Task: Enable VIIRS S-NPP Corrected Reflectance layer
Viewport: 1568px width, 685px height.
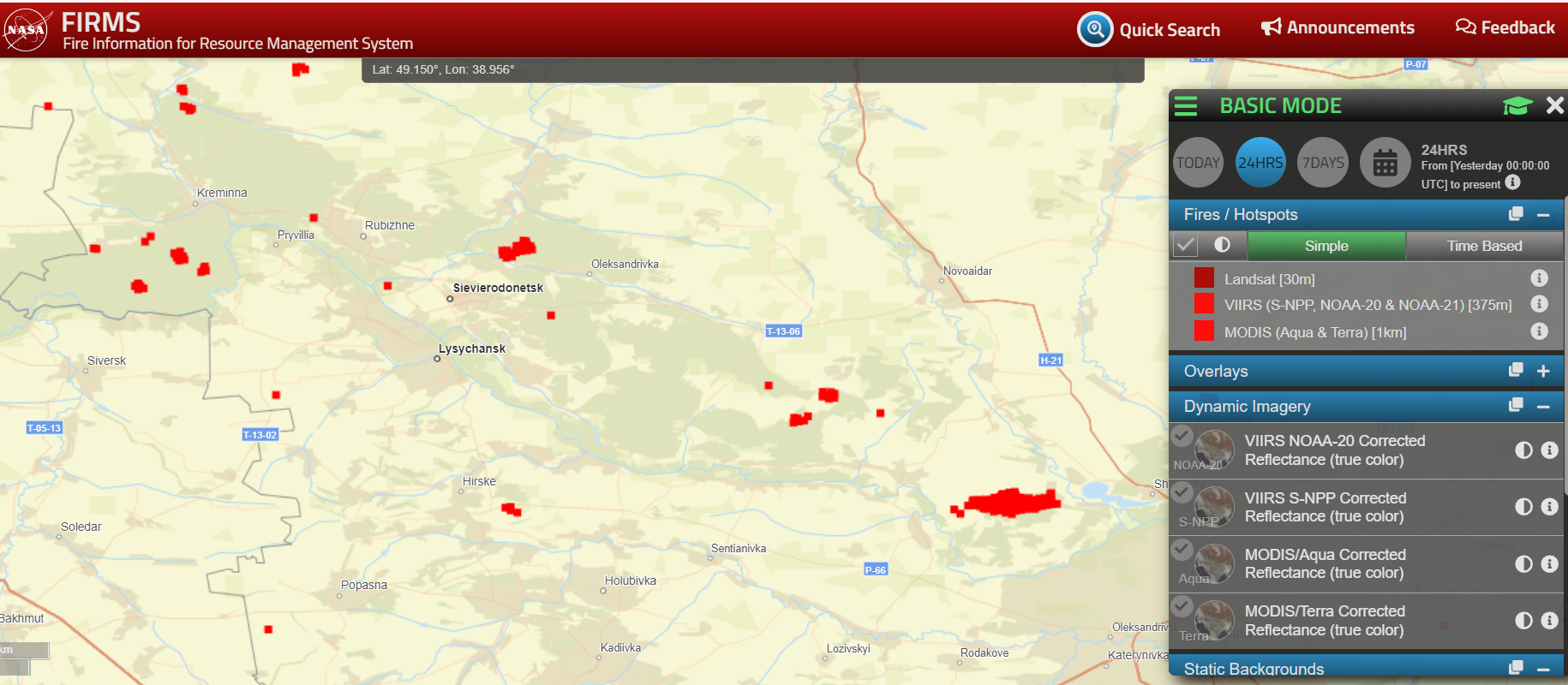Action: (x=1182, y=493)
